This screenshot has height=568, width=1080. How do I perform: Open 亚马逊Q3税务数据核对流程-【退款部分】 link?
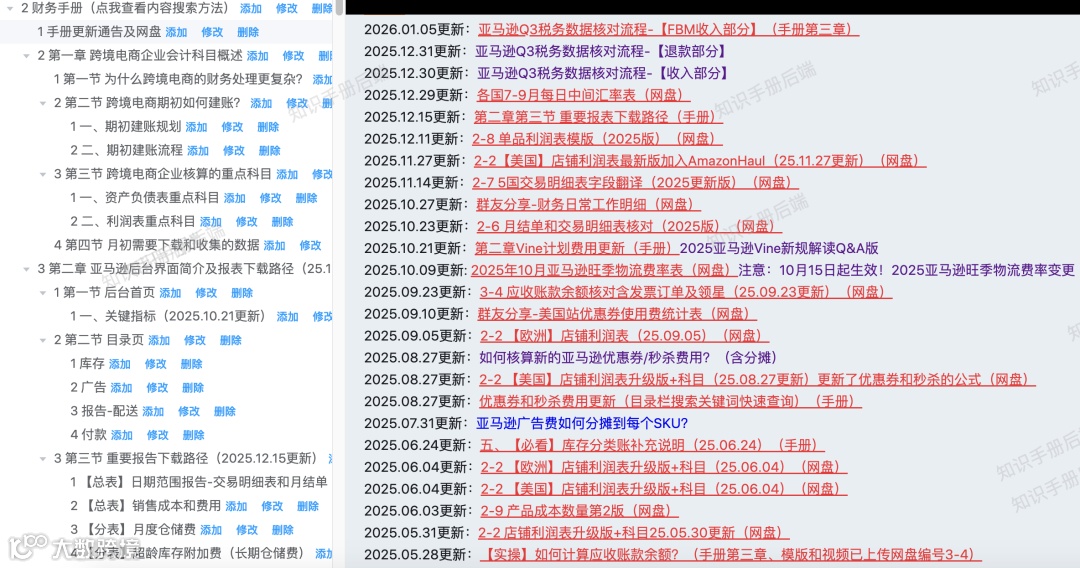pyautogui.click(x=601, y=52)
